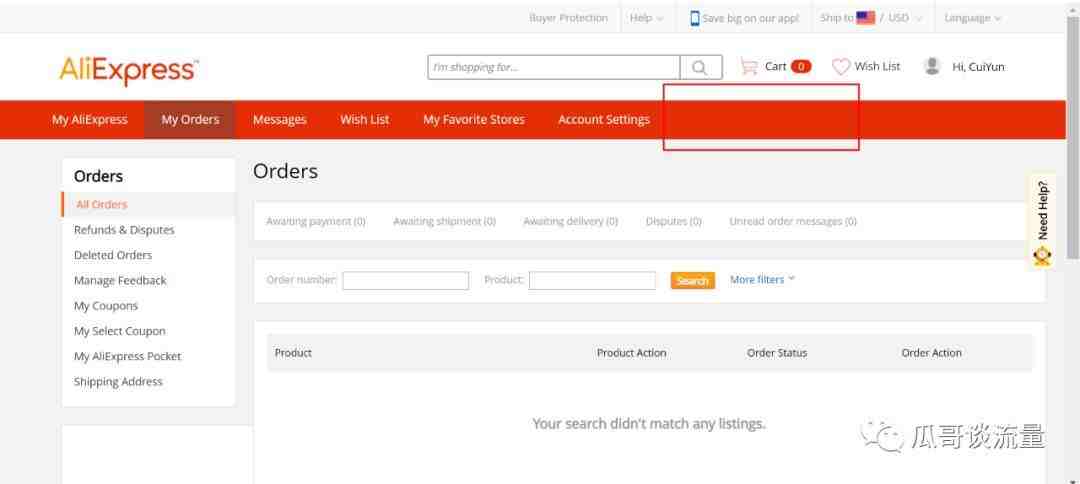Click the US flag icon
Screen dimensions: 1080x484
[865, 18]
